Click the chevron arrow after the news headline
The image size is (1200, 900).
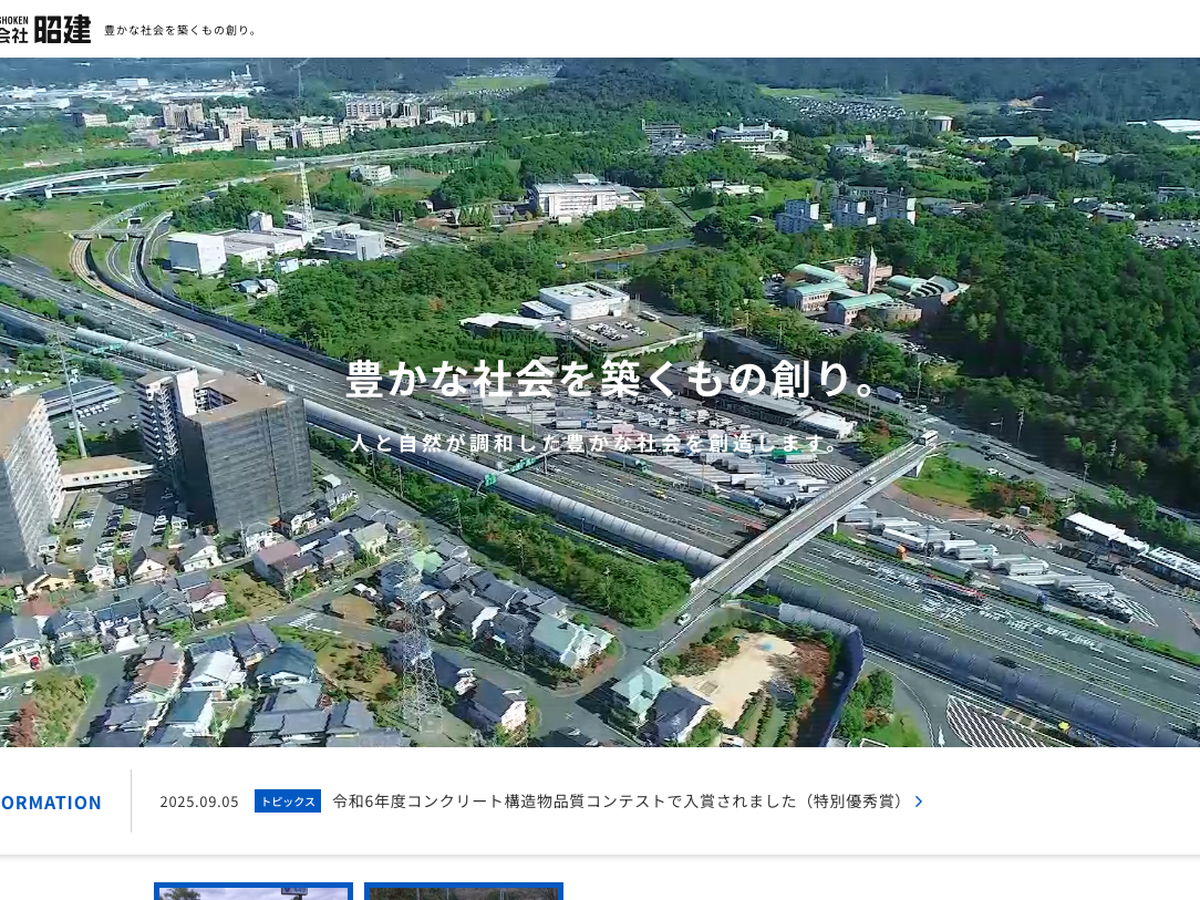[919, 802]
